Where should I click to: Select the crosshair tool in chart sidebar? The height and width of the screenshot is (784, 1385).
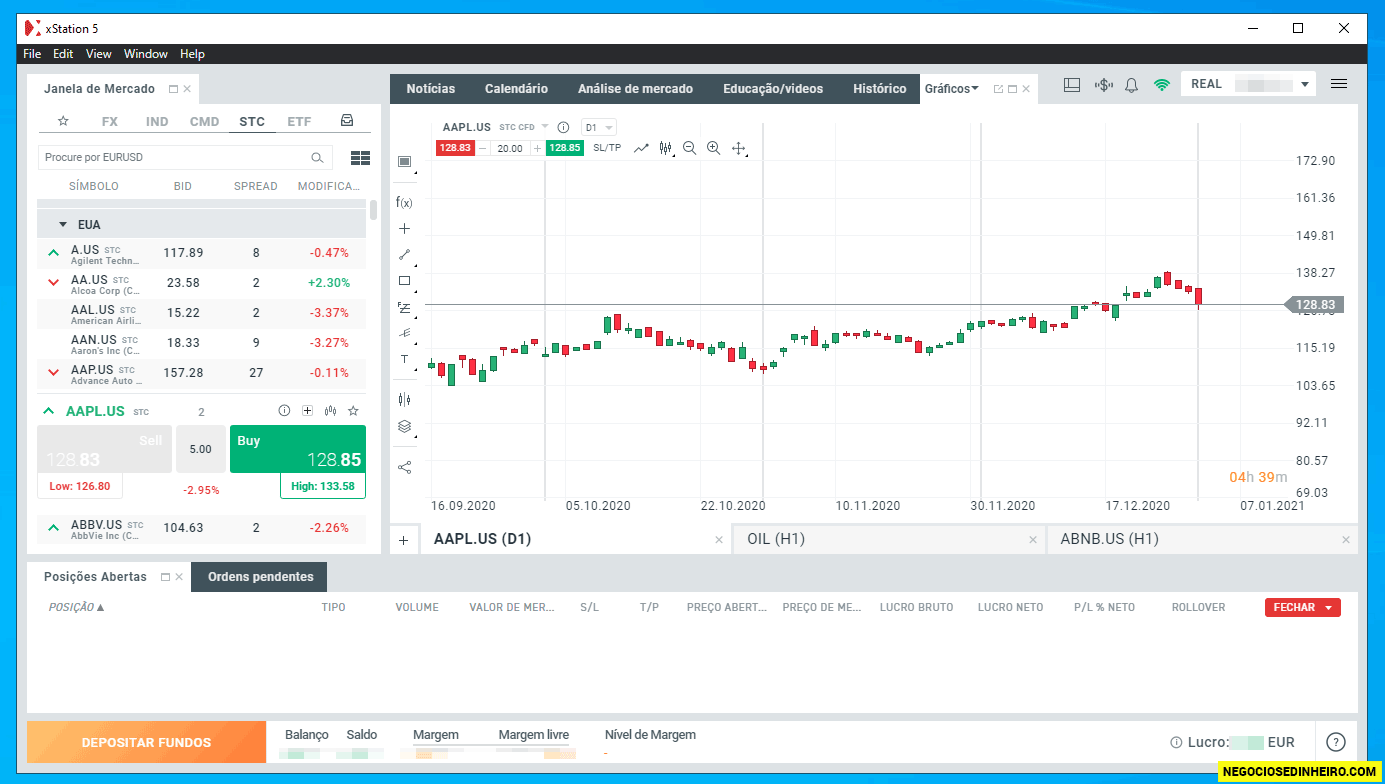(x=404, y=228)
